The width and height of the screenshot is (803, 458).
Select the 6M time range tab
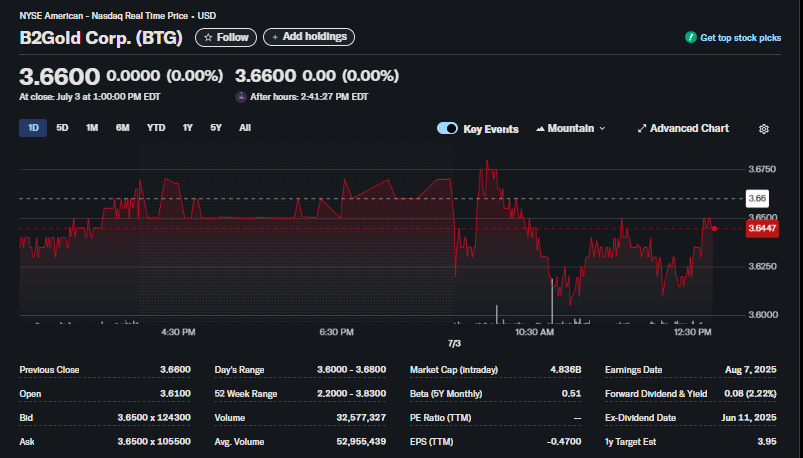(122, 128)
